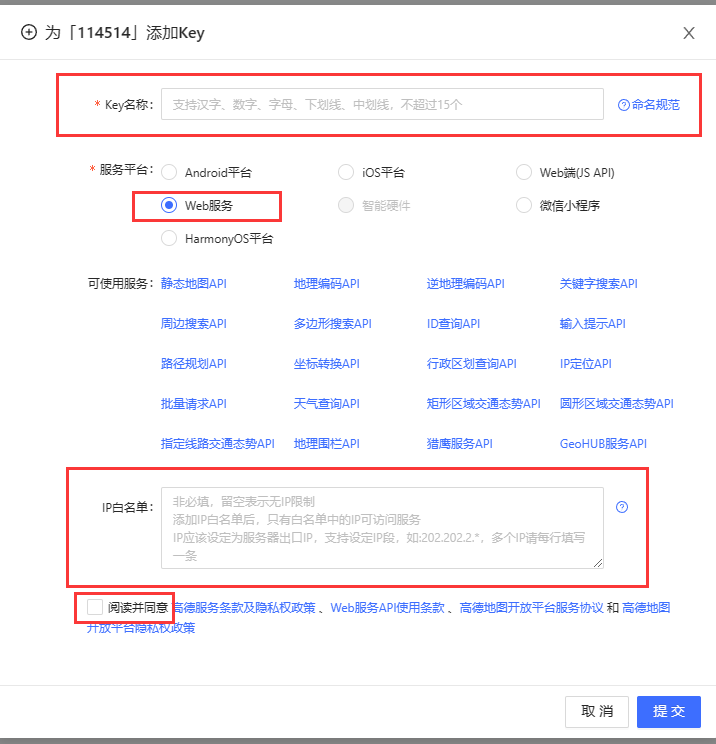The image size is (716, 744).
Task: Open the 逆地理编码API link
Action: (465, 284)
